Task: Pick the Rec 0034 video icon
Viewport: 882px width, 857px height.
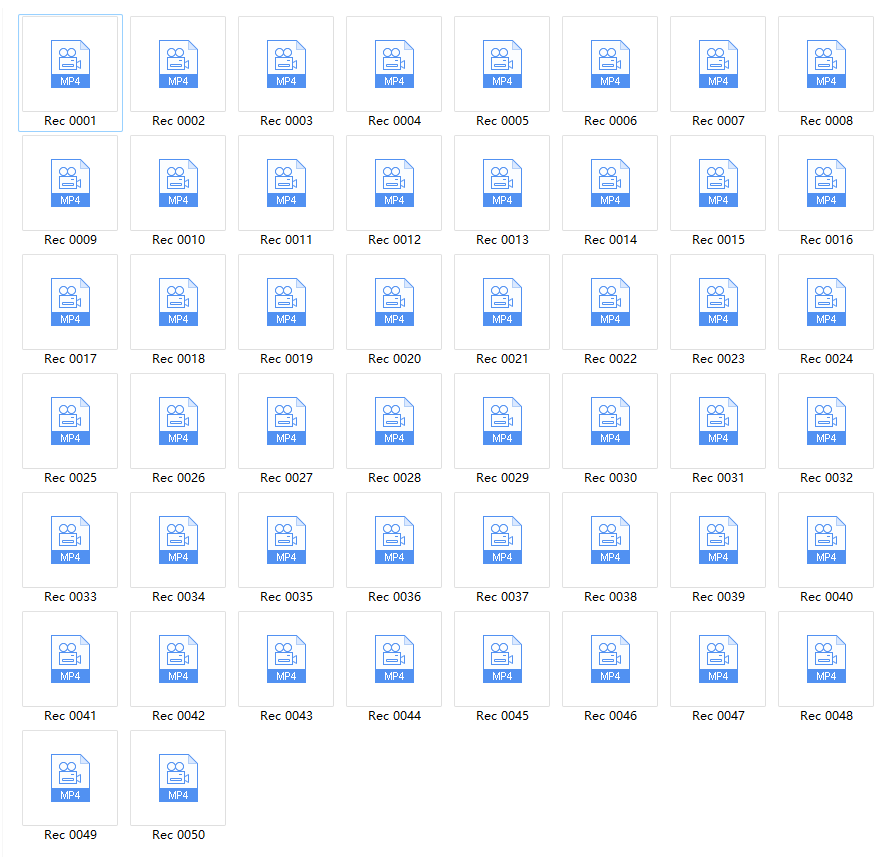Action: tap(178, 540)
